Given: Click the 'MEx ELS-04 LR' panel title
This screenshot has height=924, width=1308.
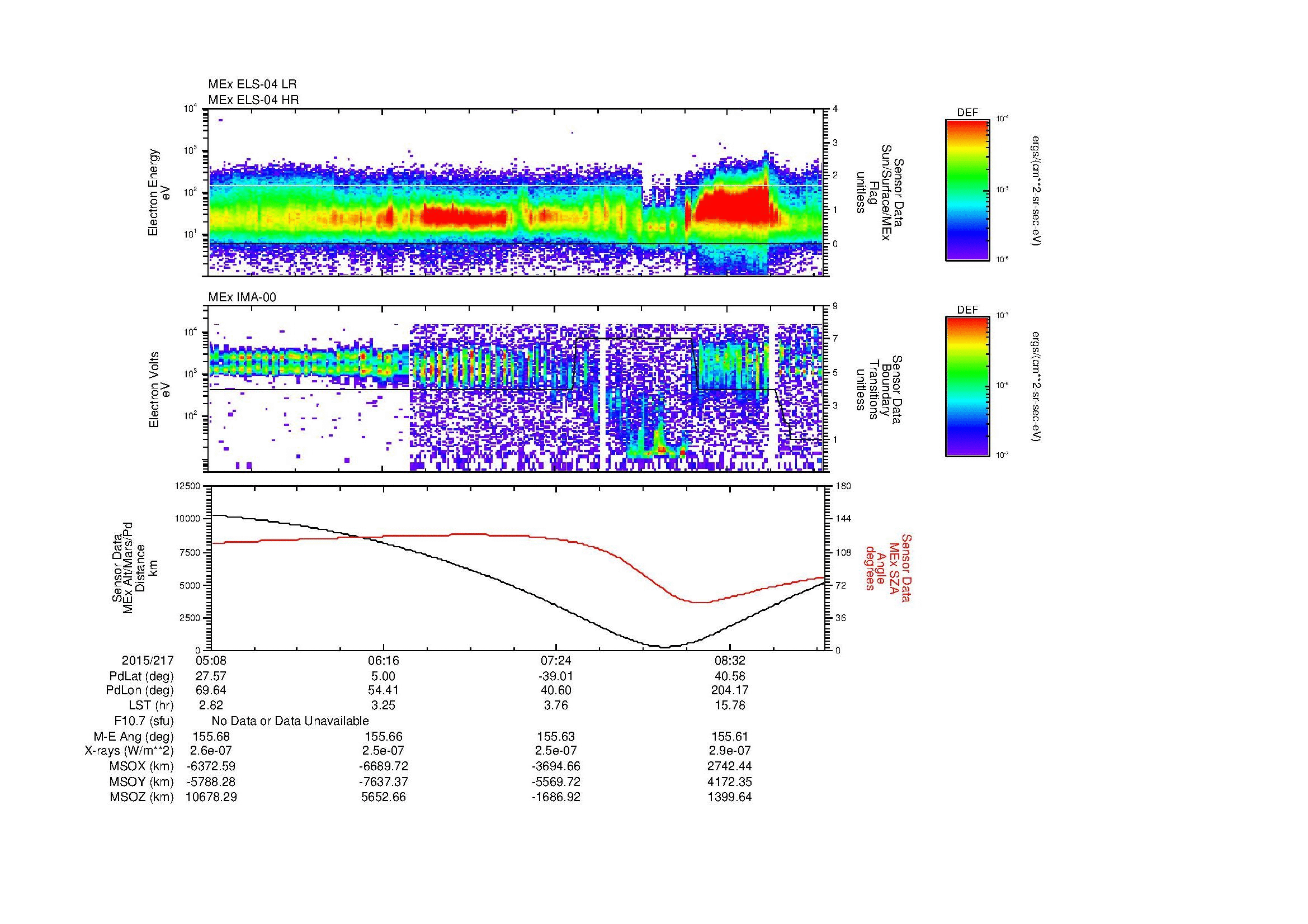Looking at the screenshot, I should tap(252, 84).
